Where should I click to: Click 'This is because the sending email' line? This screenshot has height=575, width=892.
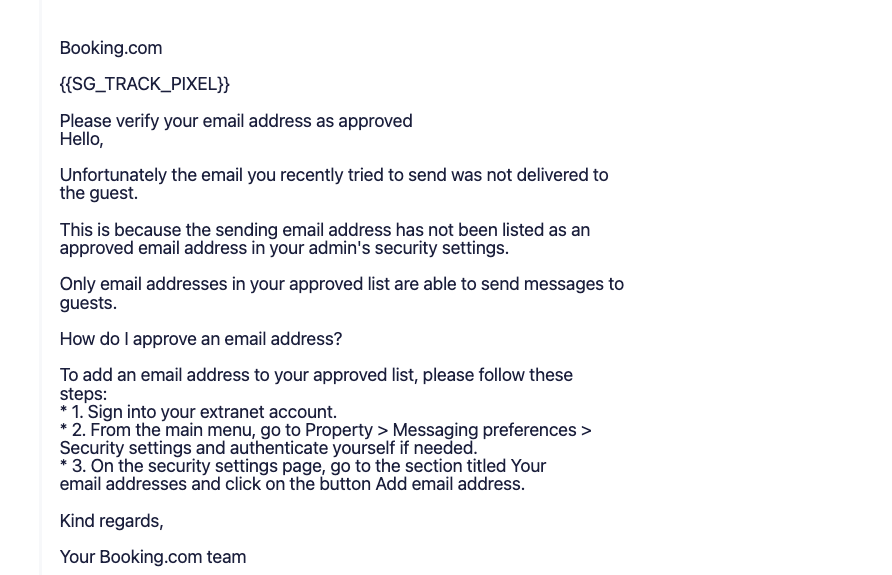click(x=325, y=230)
